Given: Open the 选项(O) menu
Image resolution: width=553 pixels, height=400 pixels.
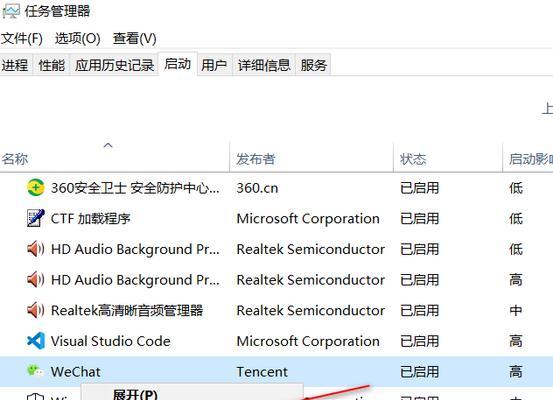Looking at the screenshot, I should click(x=78, y=38).
